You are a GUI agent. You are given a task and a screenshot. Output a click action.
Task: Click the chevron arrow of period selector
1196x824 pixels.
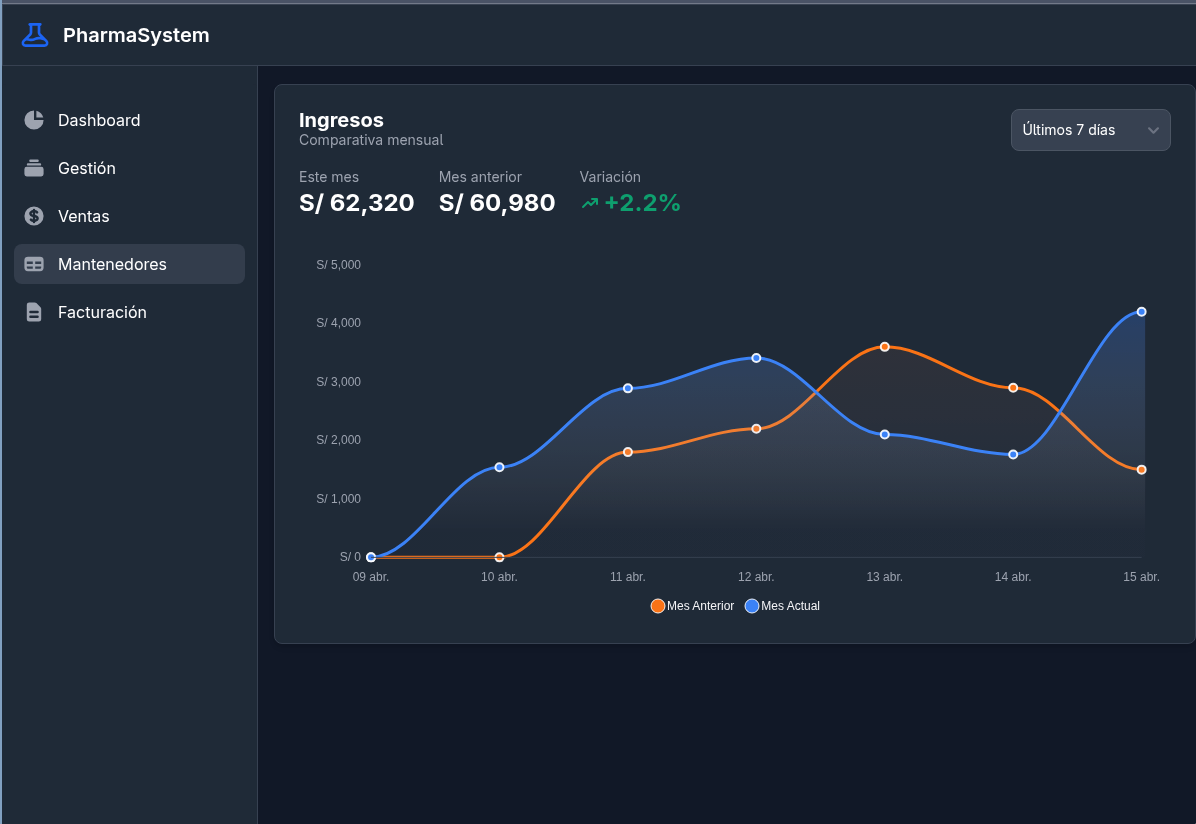tap(1153, 130)
